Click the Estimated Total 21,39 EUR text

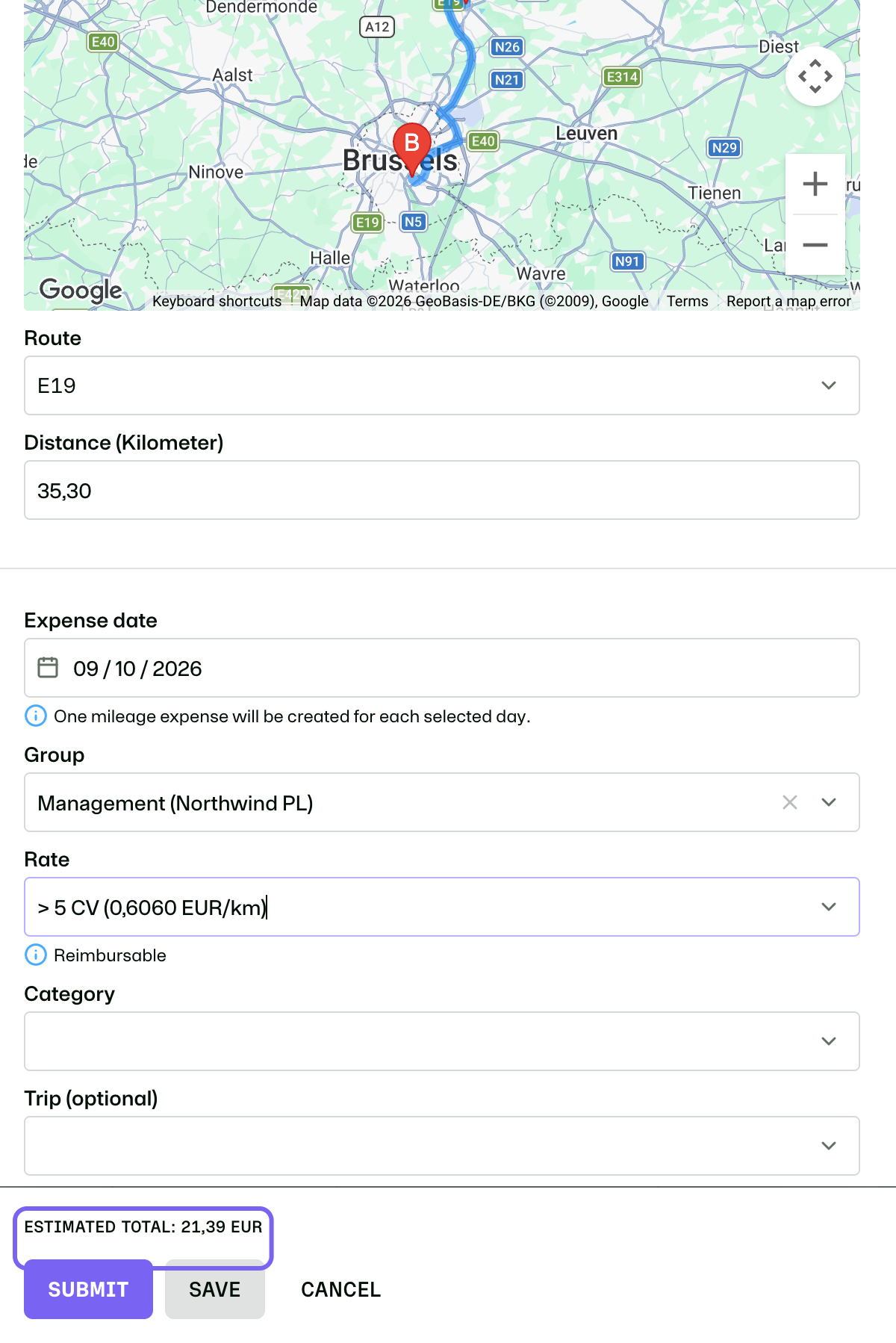143,1227
